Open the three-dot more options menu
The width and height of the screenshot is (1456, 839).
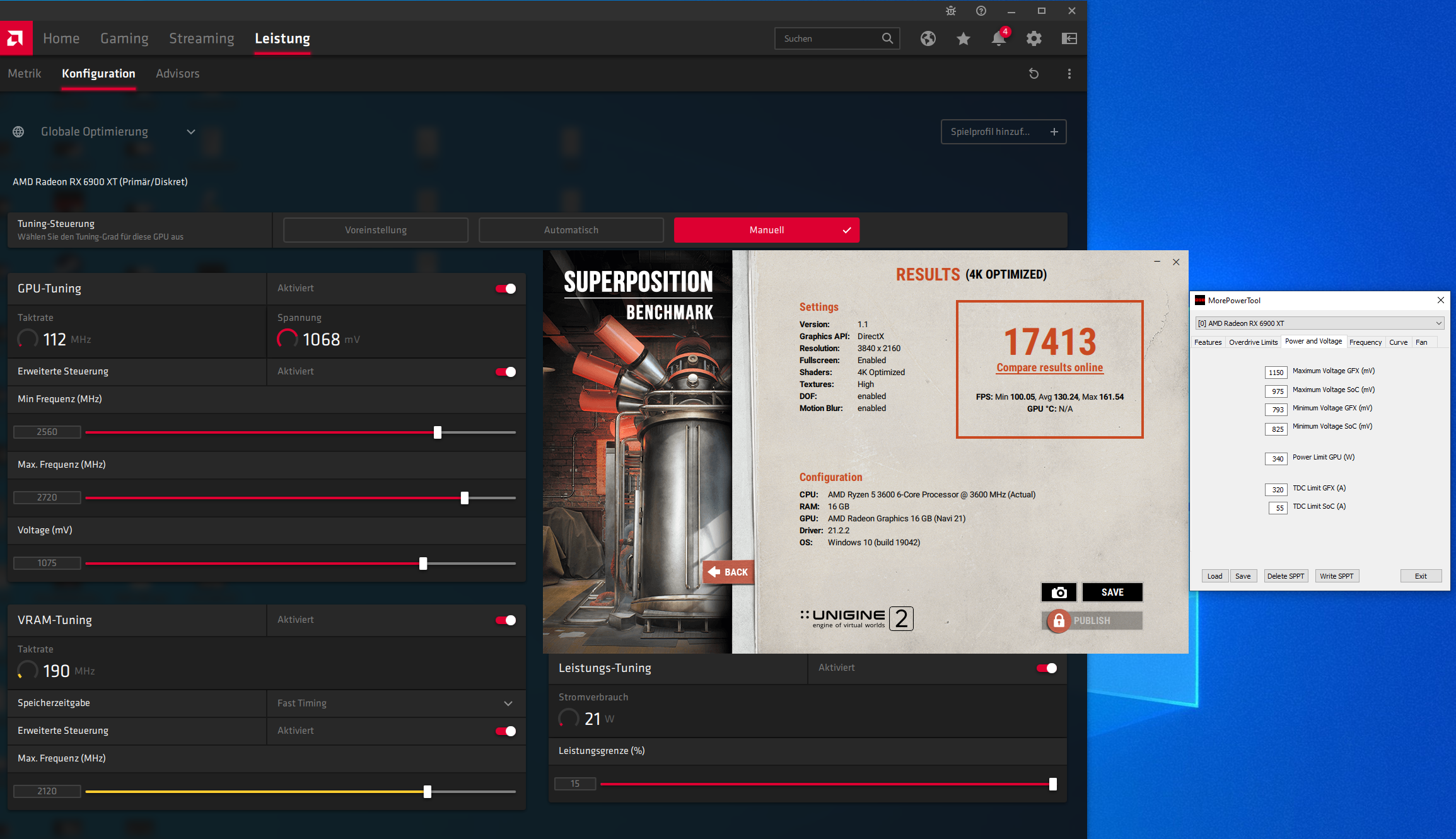1069,74
